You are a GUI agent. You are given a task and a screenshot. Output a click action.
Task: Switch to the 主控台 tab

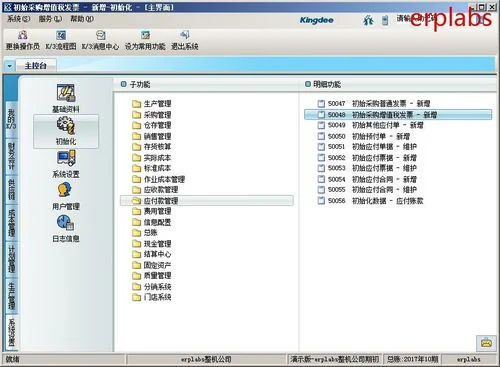(36, 65)
